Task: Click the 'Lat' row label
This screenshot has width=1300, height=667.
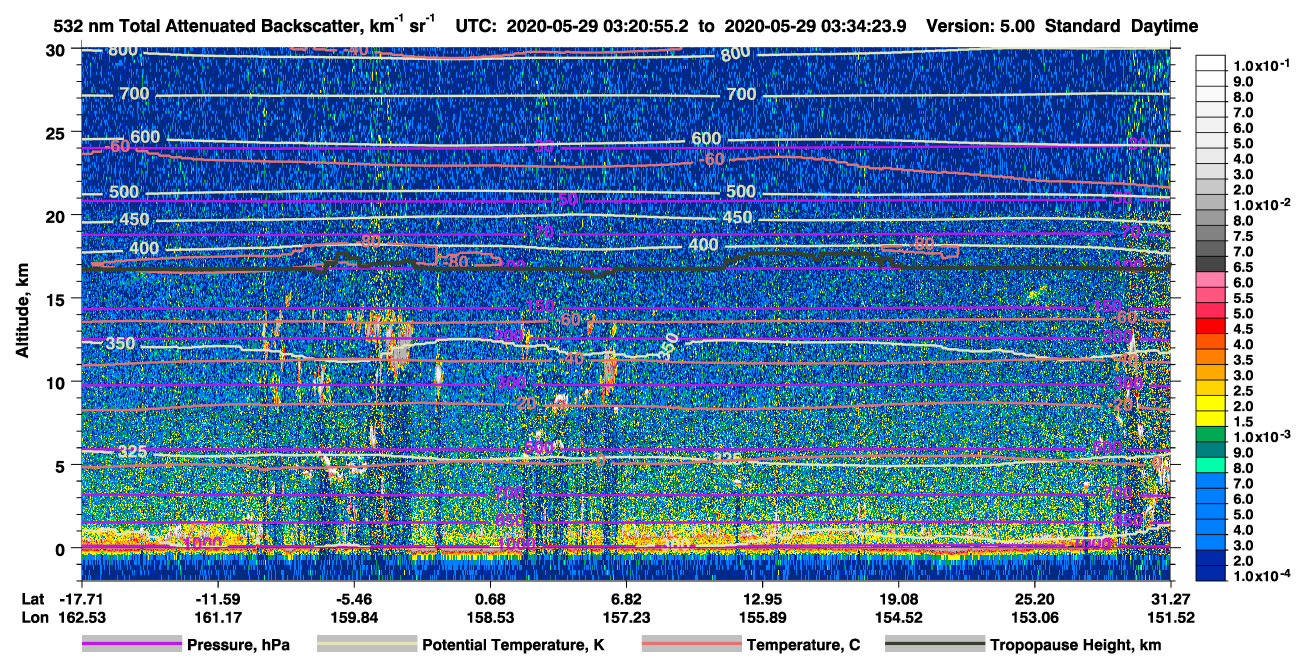Action: point(33,598)
